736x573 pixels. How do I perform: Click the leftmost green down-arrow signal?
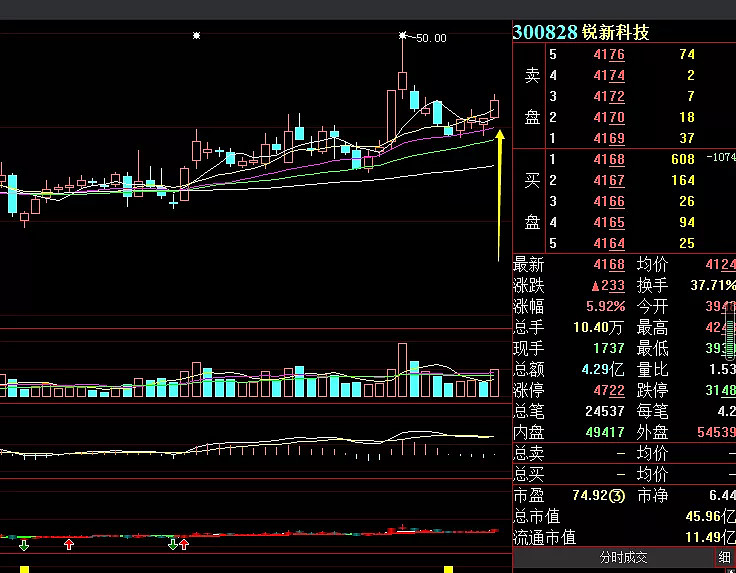24,545
